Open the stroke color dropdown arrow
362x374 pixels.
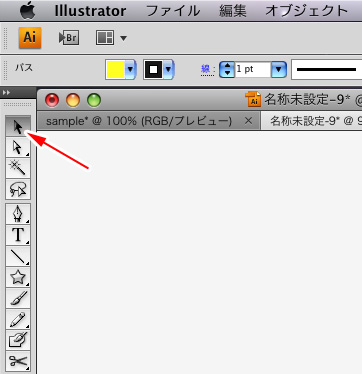click(169, 70)
